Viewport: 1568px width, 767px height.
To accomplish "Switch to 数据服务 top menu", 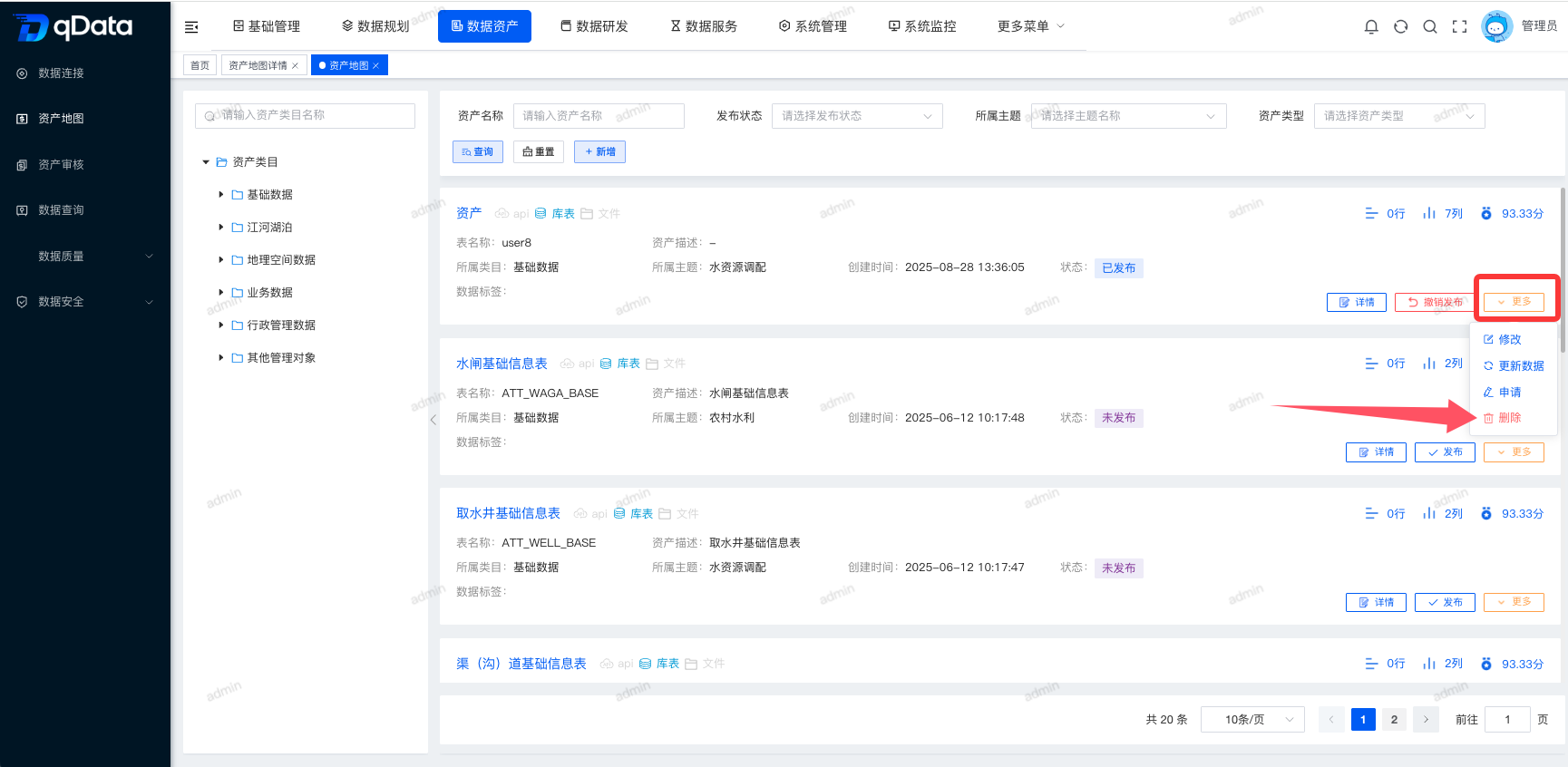I will click(x=704, y=26).
